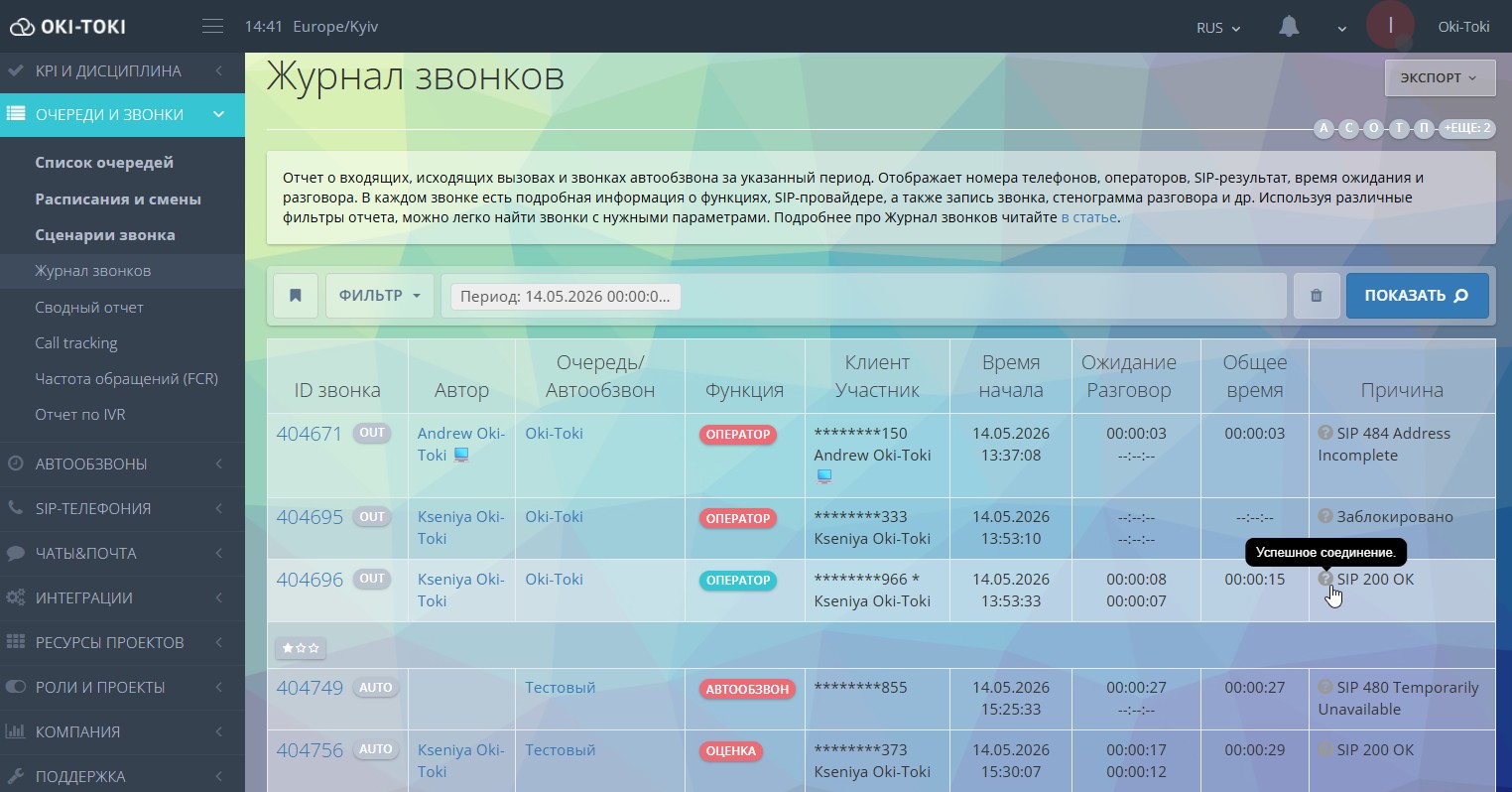
Task: Click the Oki-Toki account name in the header
Action: pos(1463,27)
